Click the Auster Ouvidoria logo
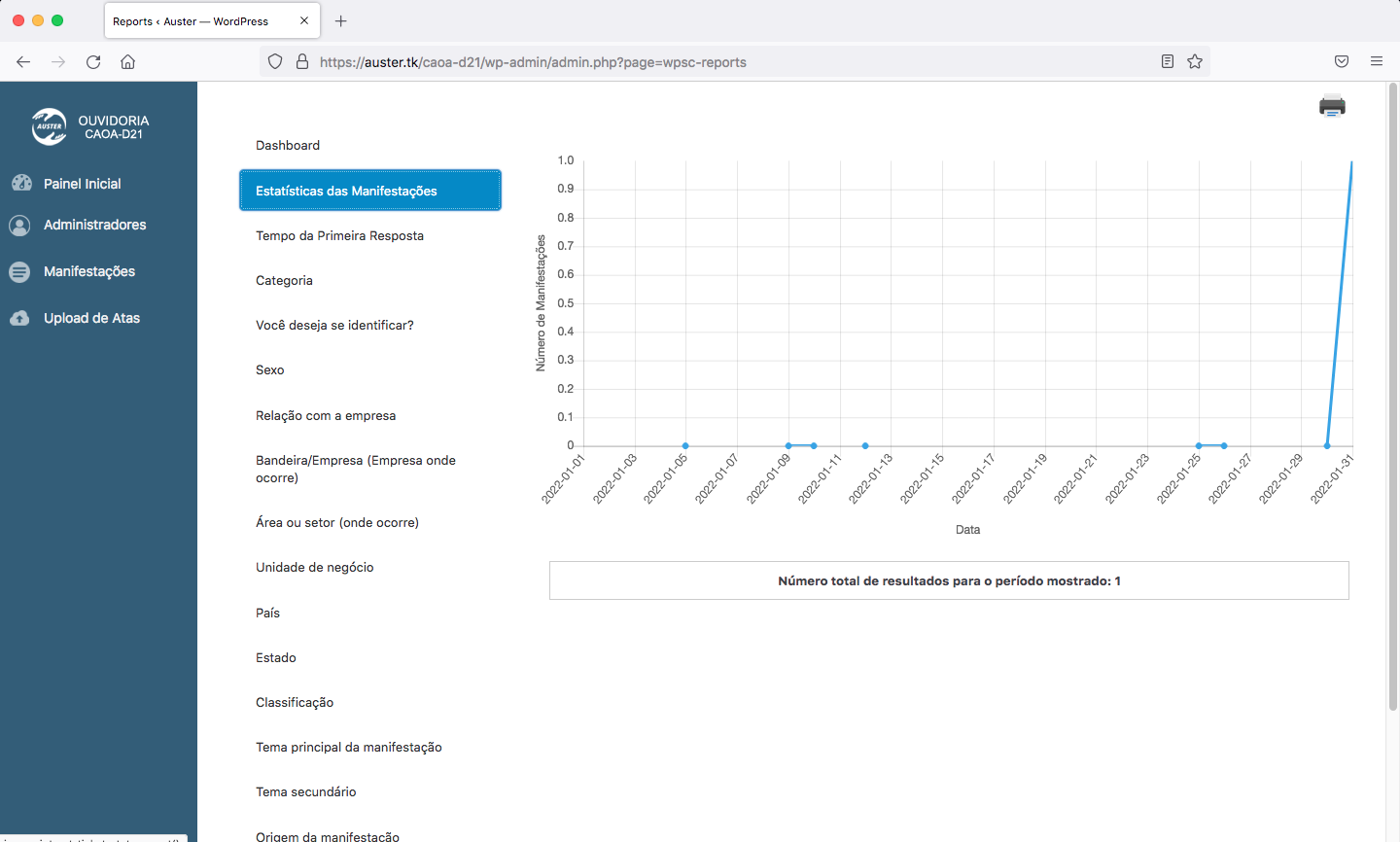The image size is (1400, 842). pos(50,126)
